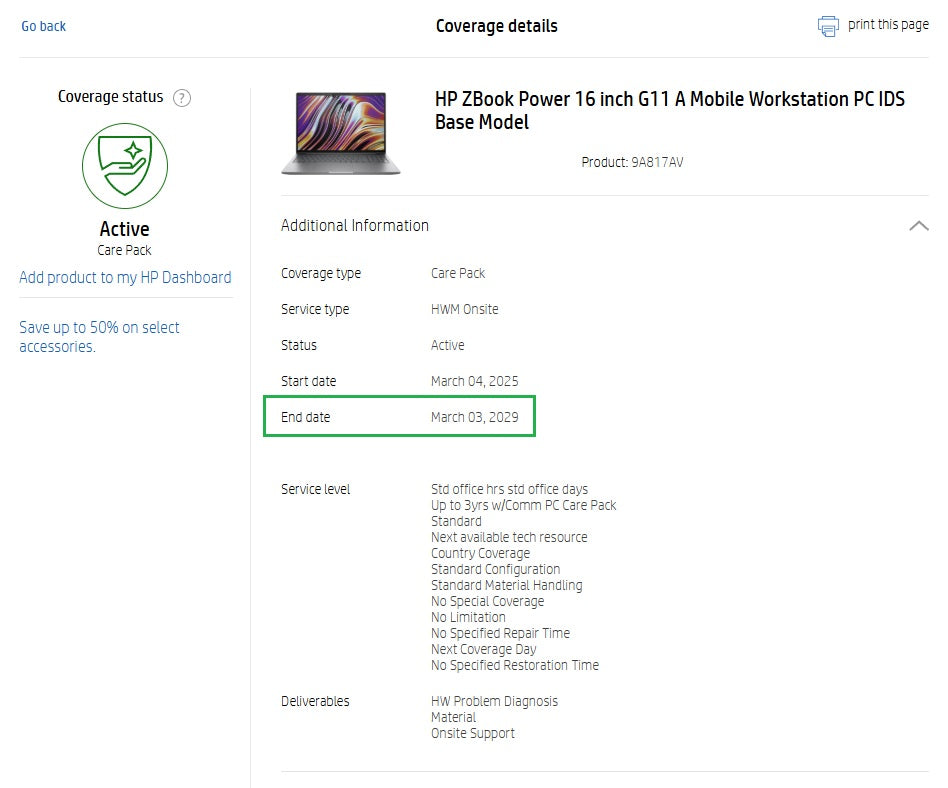Click the Active label below the shield

click(x=124, y=229)
